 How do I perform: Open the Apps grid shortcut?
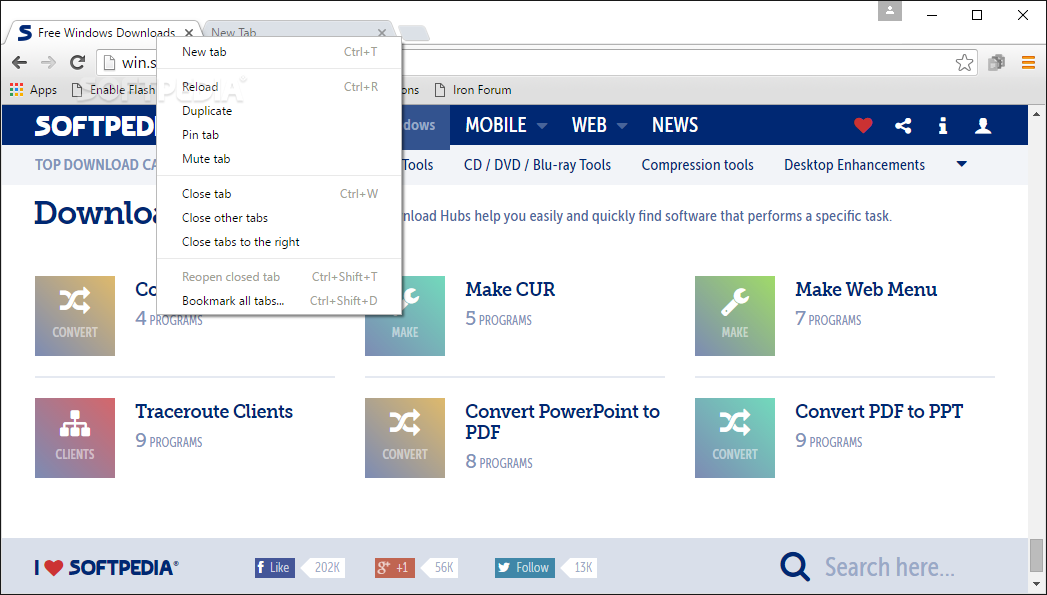(33, 89)
